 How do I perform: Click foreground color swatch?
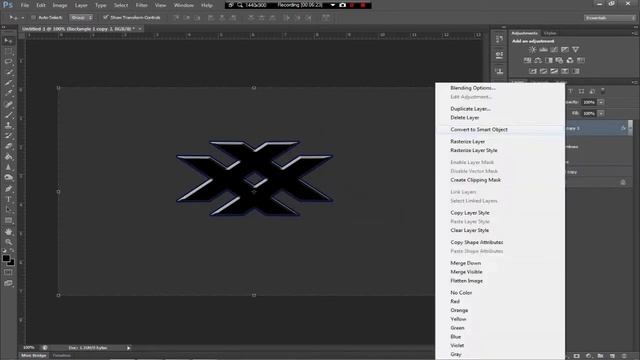pyautogui.click(x=6, y=258)
